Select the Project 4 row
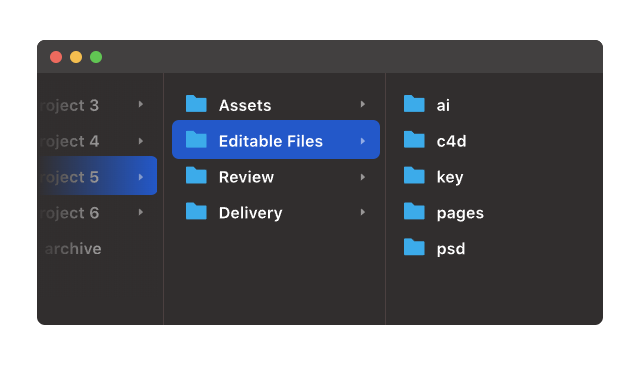Screen dimensions: 640x365 [x=97, y=141]
